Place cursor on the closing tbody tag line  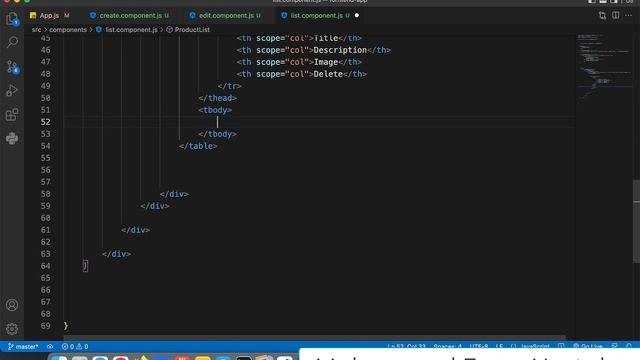click(218, 134)
